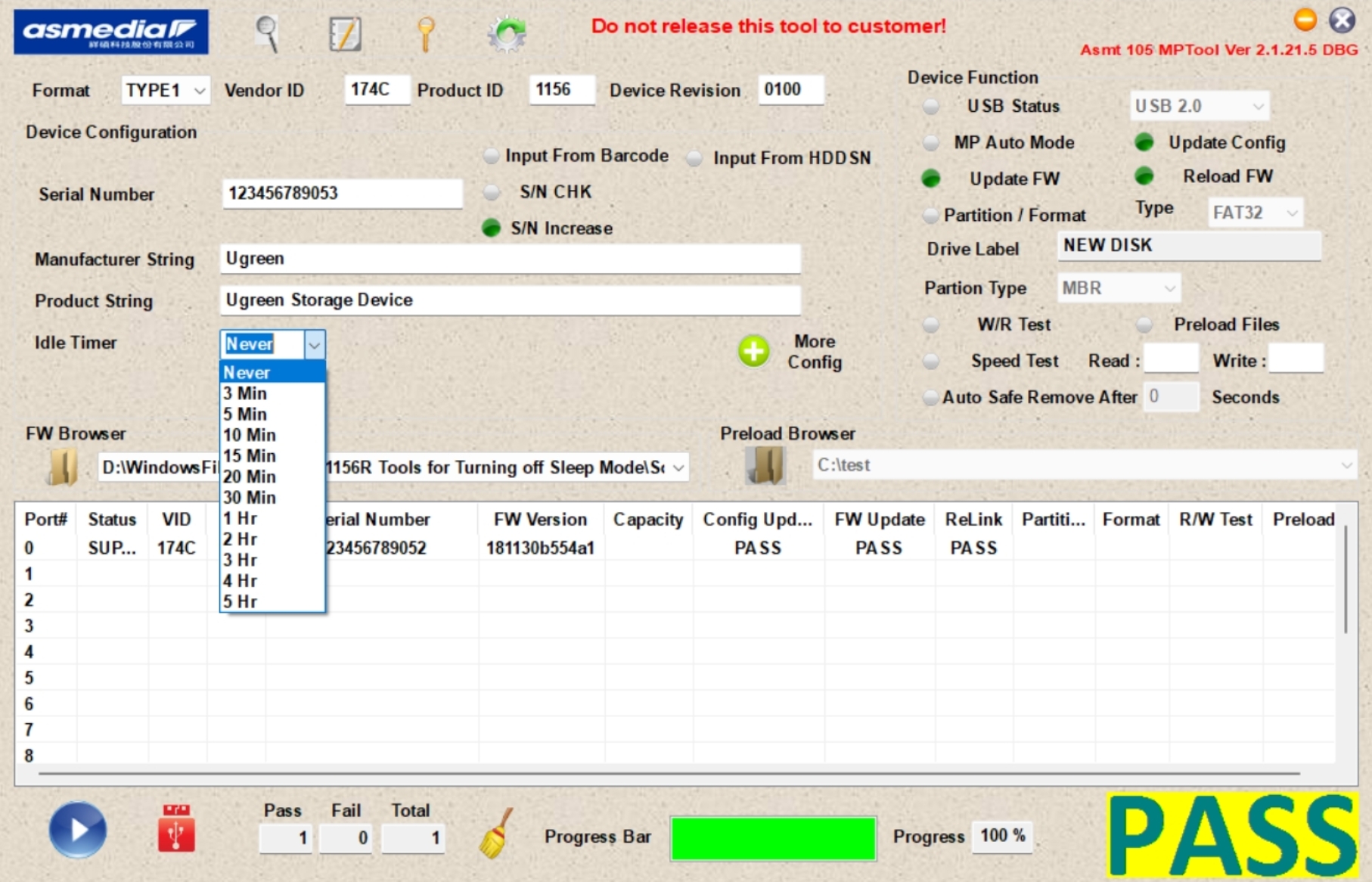Click the Serial Number input field
Screen dimensions: 1372x882
click(x=342, y=194)
